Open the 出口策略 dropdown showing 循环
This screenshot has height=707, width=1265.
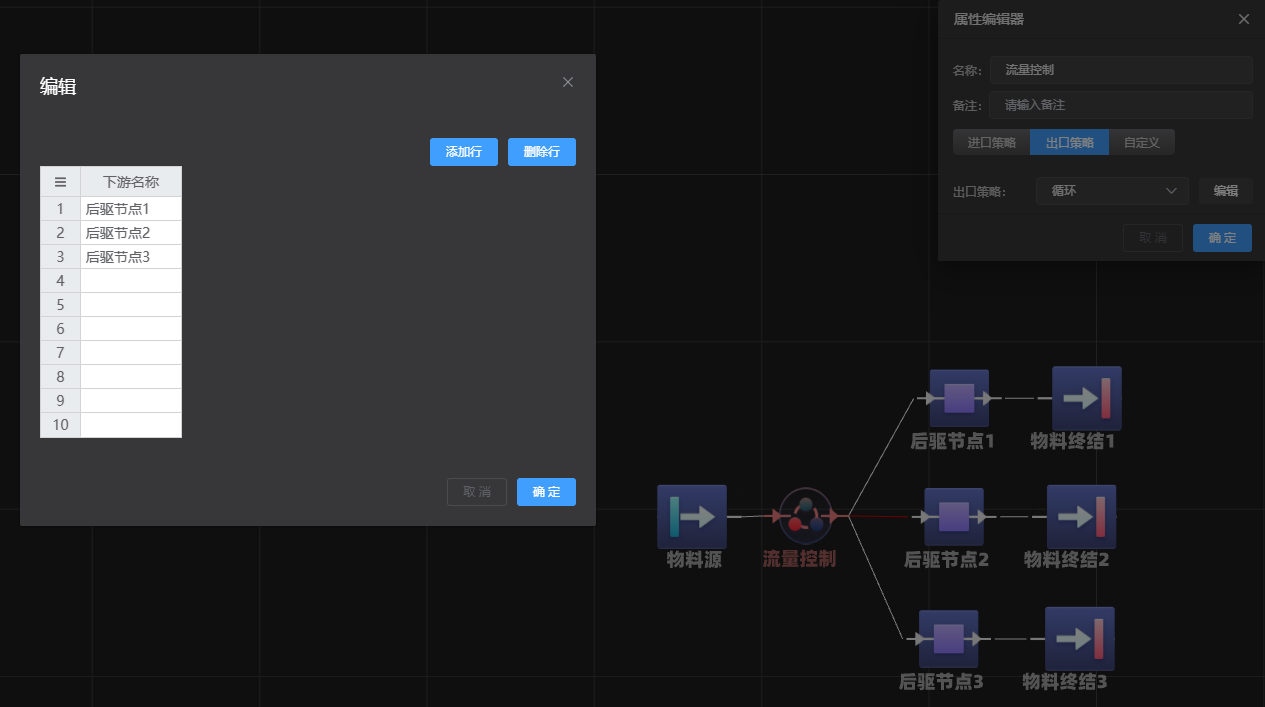(1112, 191)
